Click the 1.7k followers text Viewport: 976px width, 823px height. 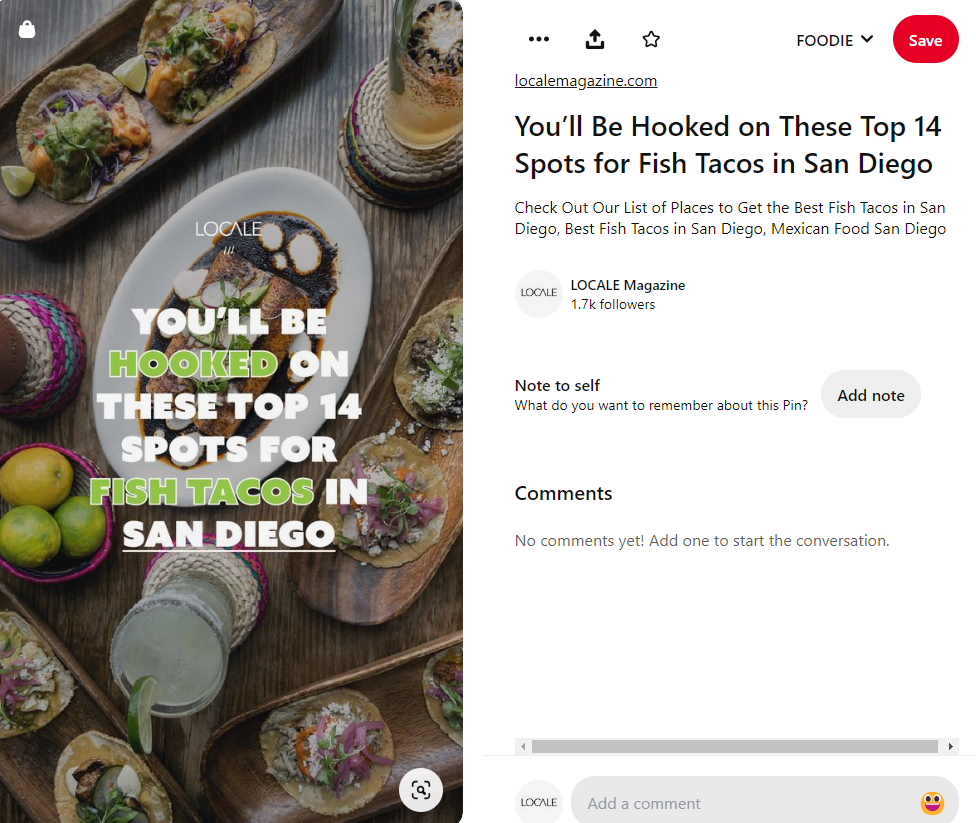(x=613, y=304)
